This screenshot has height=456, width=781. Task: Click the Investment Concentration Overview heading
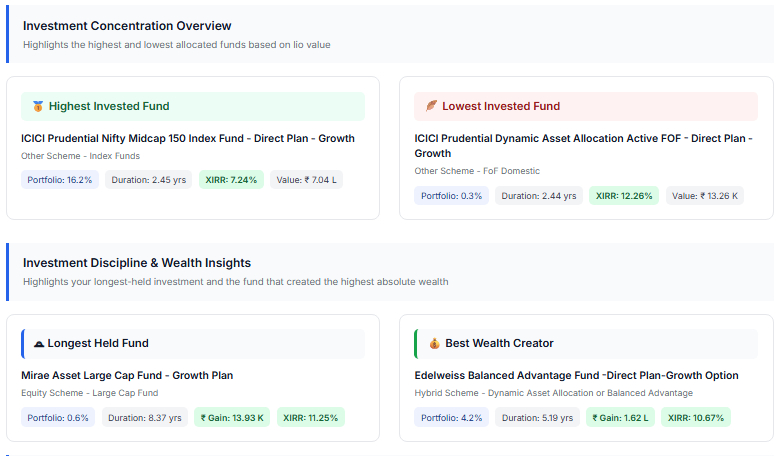tap(127, 26)
